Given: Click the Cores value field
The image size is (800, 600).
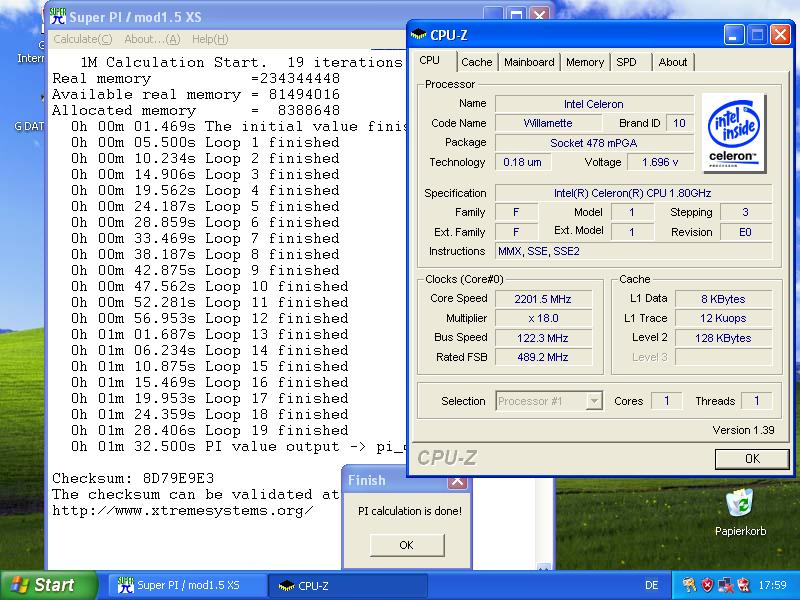Looking at the screenshot, I should 666,401.
